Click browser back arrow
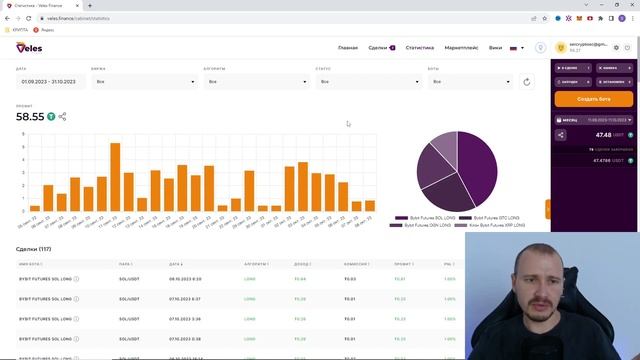Image resolution: width=640 pixels, height=360 pixels. tap(7, 18)
